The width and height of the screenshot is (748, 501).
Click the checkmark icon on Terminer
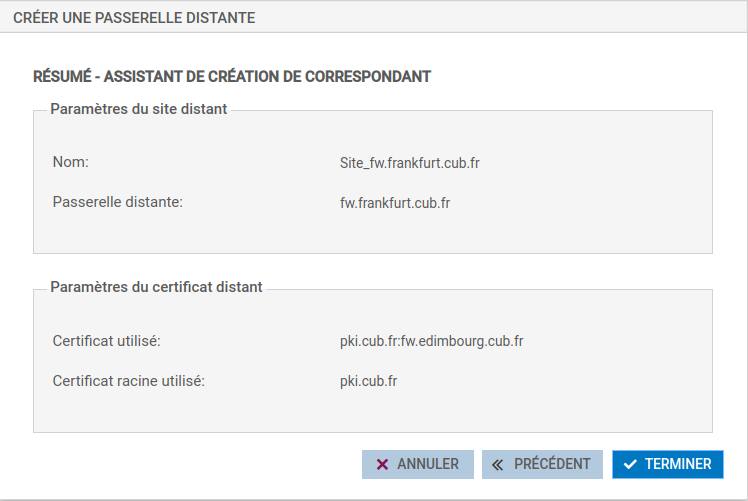click(x=630, y=465)
